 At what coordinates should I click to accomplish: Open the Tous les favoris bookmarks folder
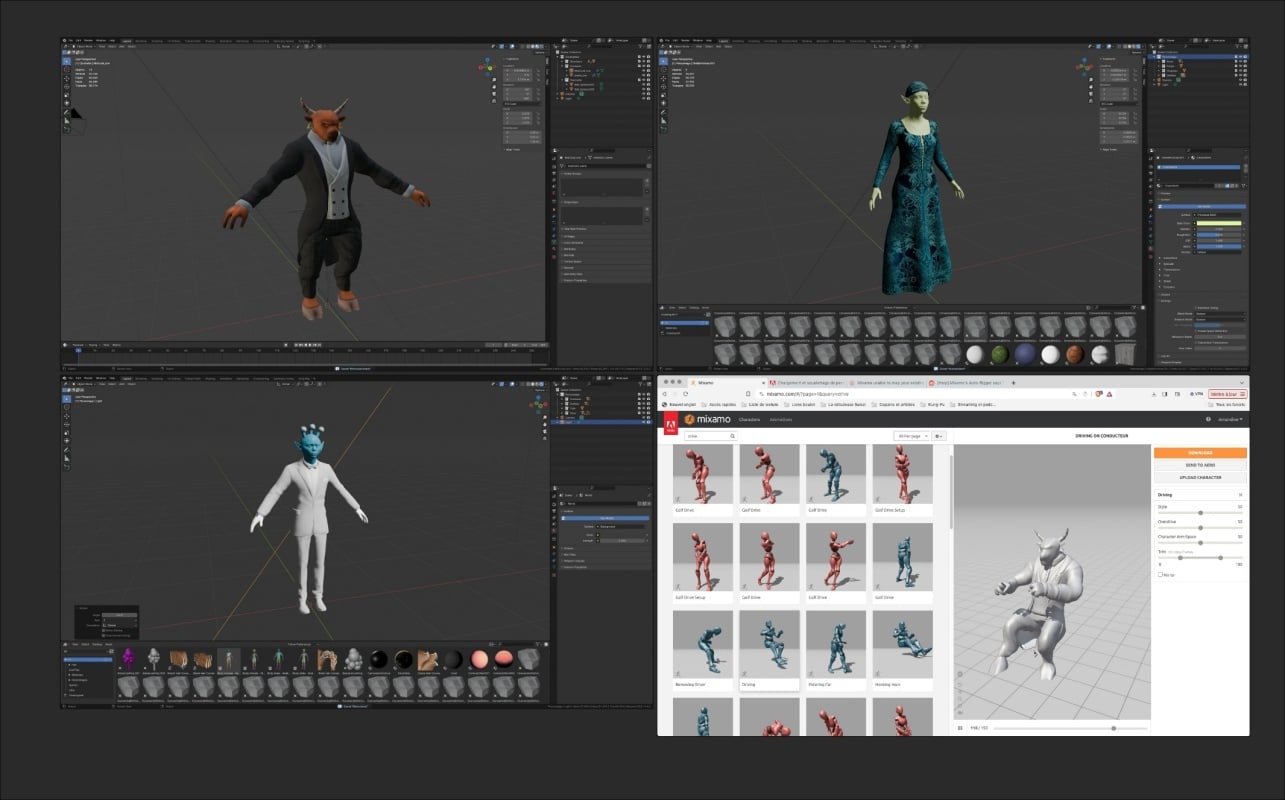point(1226,404)
